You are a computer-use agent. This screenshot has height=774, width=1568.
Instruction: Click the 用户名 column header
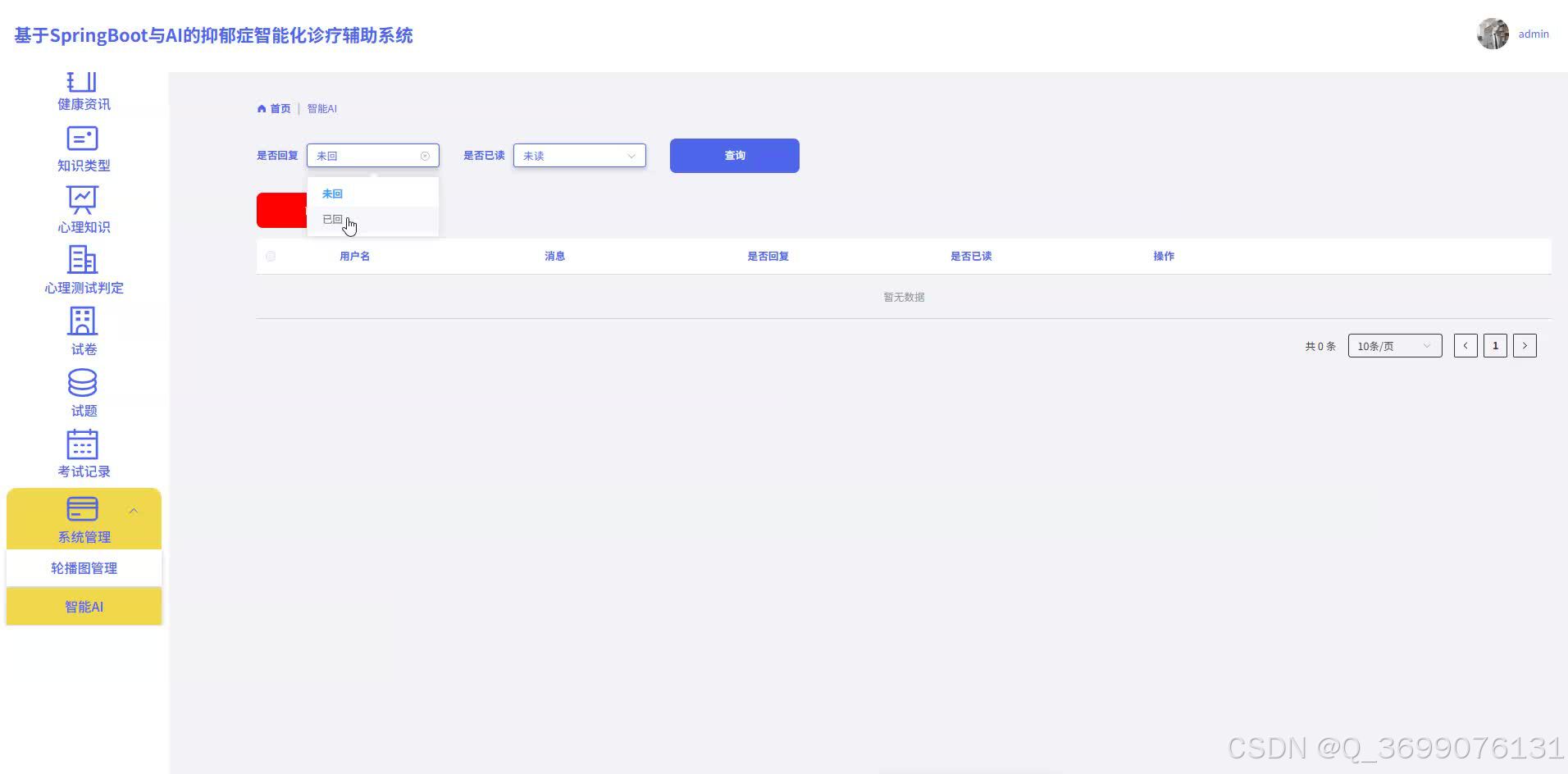click(354, 257)
